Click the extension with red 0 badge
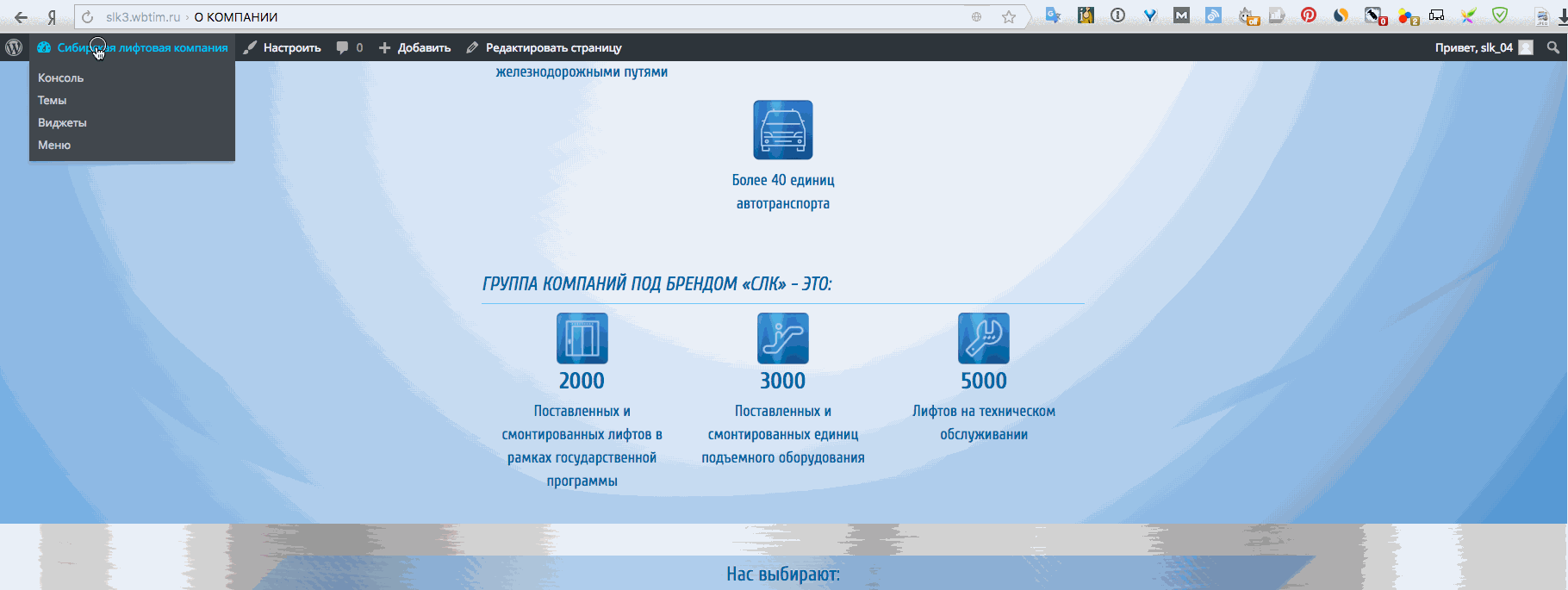Viewport: 1568px width, 590px height. pos(1375,16)
